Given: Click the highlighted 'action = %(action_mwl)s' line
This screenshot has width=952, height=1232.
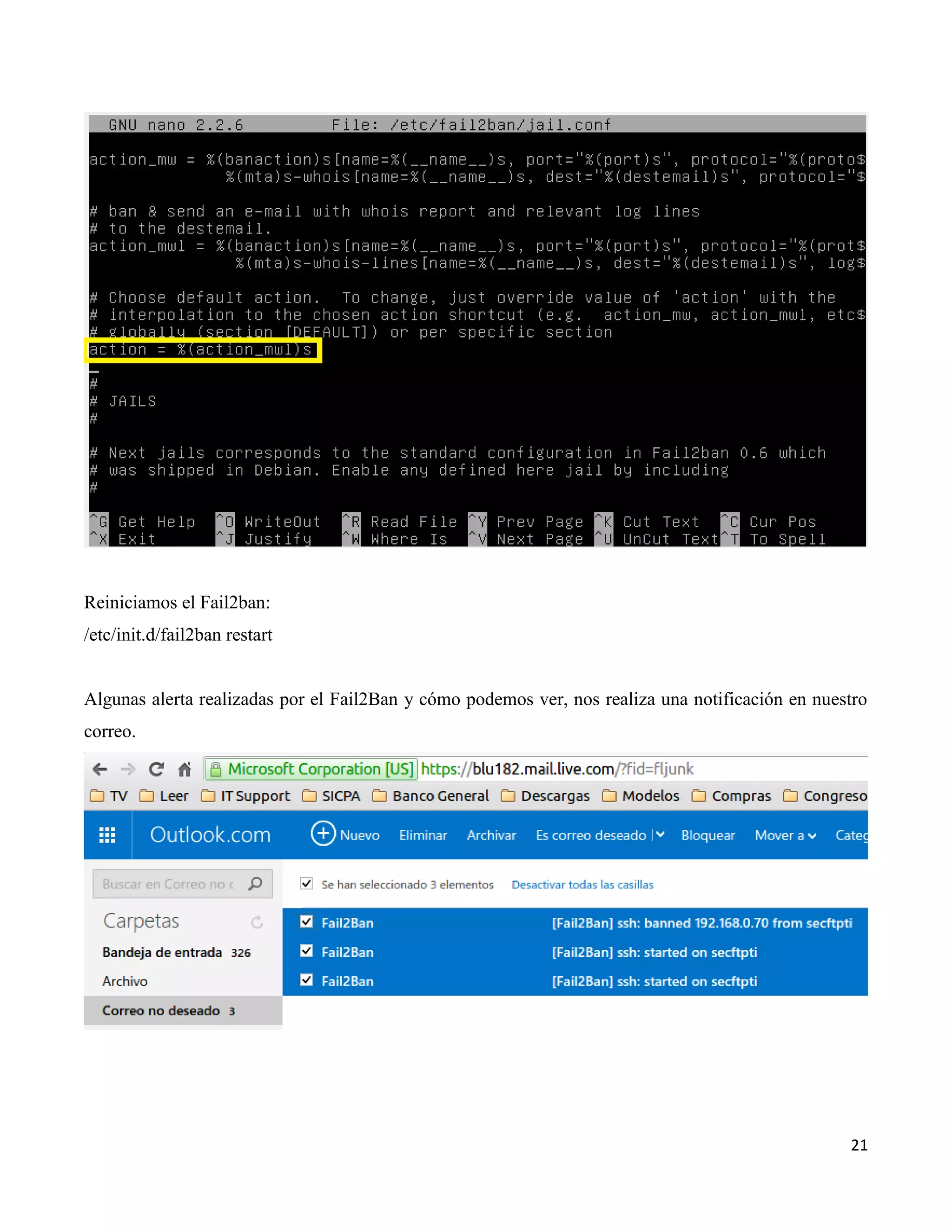Looking at the screenshot, I should coord(201,350).
